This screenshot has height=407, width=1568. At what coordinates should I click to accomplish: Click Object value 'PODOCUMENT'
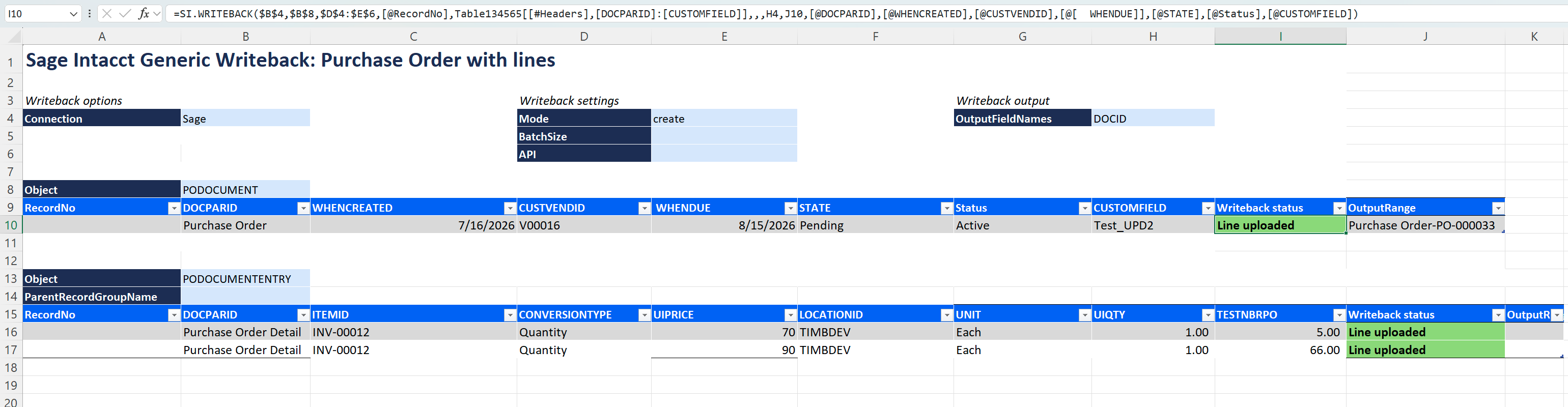pyautogui.click(x=245, y=189)
